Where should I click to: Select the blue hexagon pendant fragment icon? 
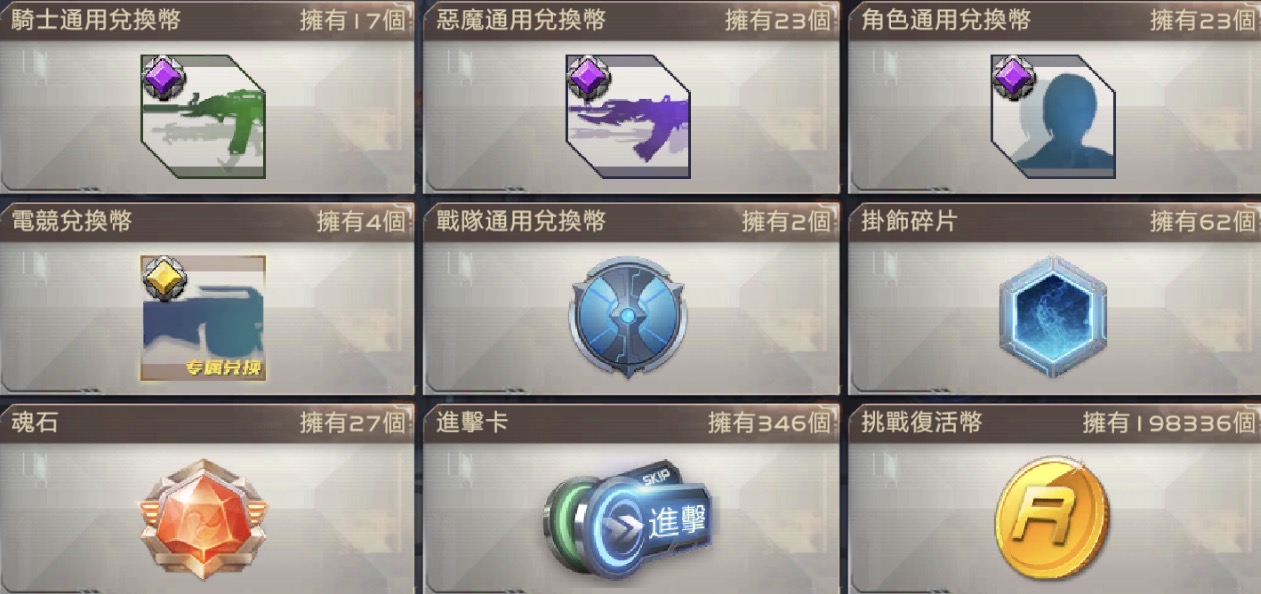[x=1053, y=317]
